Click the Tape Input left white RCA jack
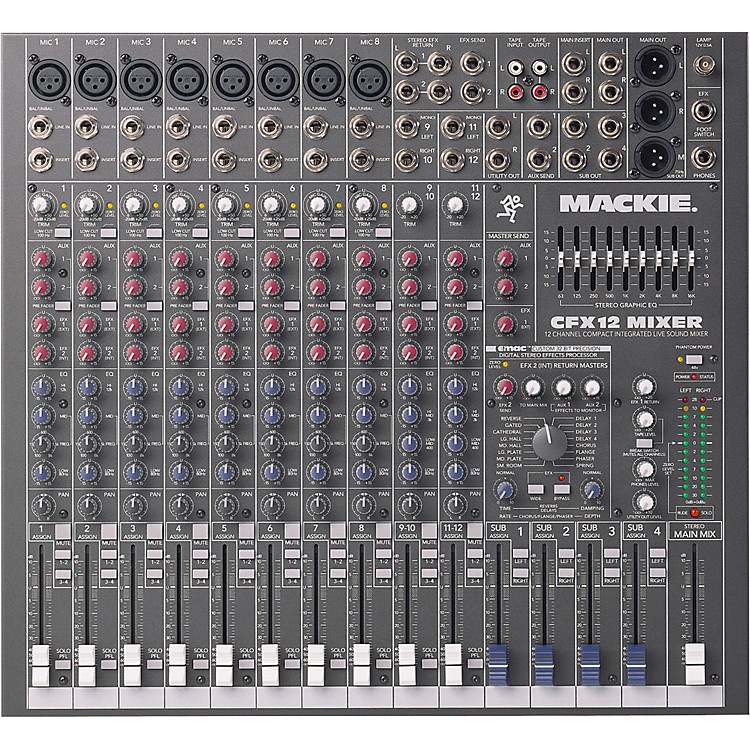 [x=515, y=68]
